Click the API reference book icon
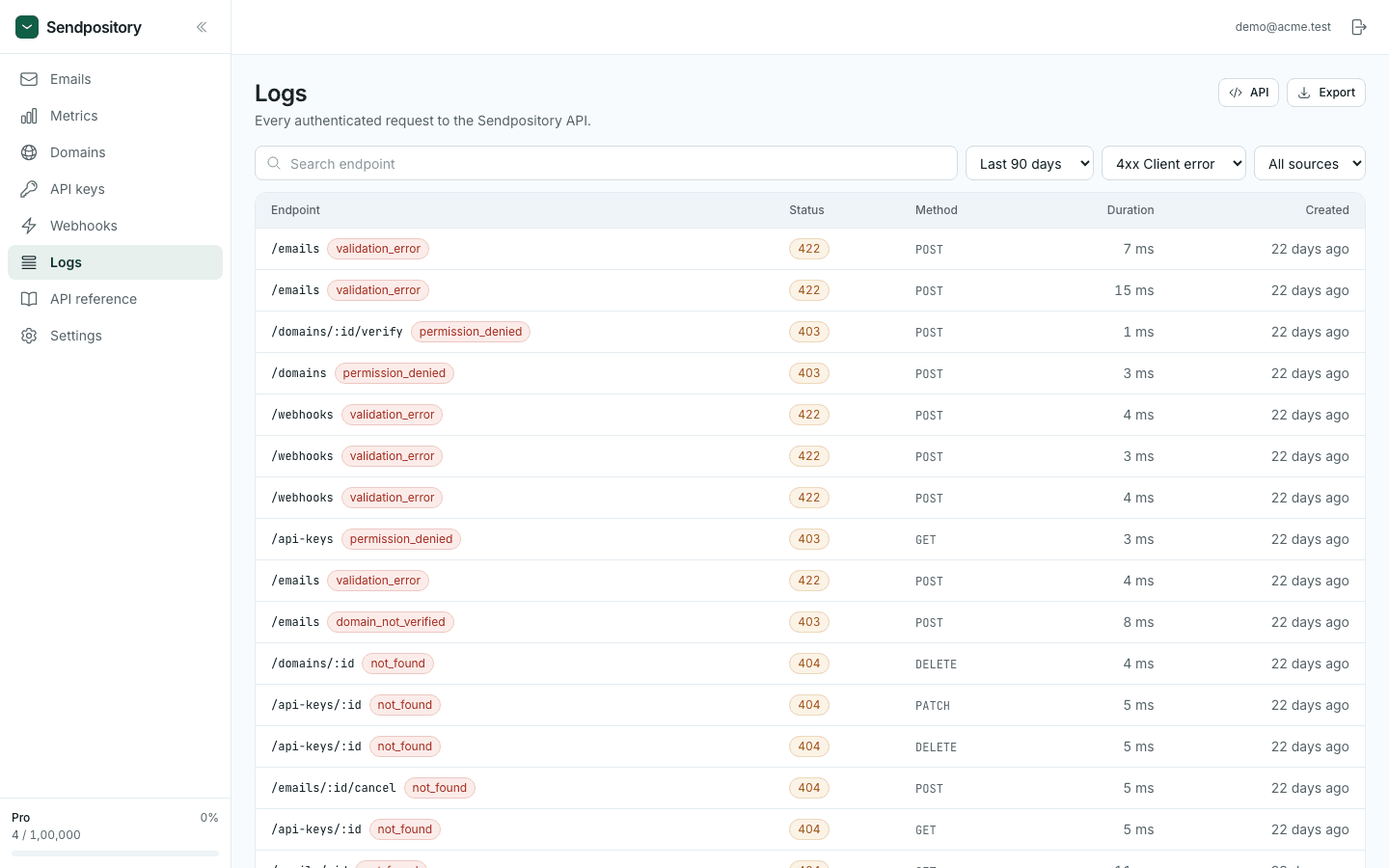The image size is (1389, 868). point(29,299)
